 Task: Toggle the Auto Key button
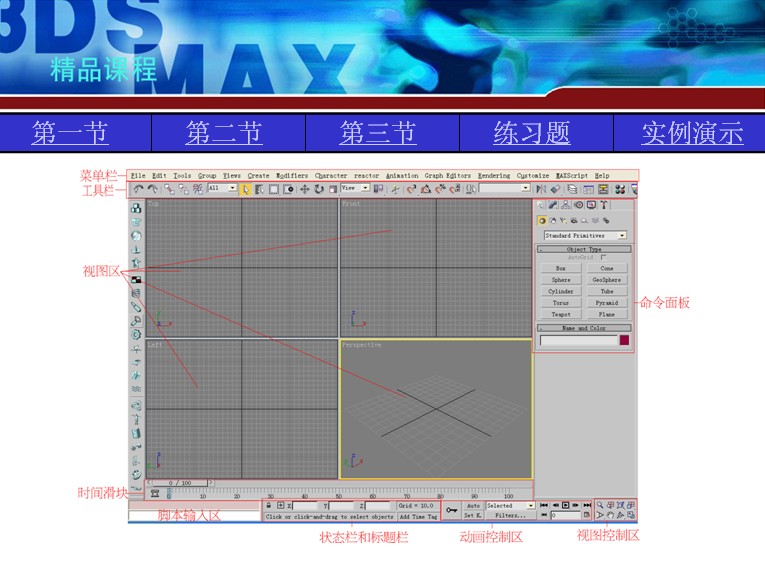[x=473, y=506]
